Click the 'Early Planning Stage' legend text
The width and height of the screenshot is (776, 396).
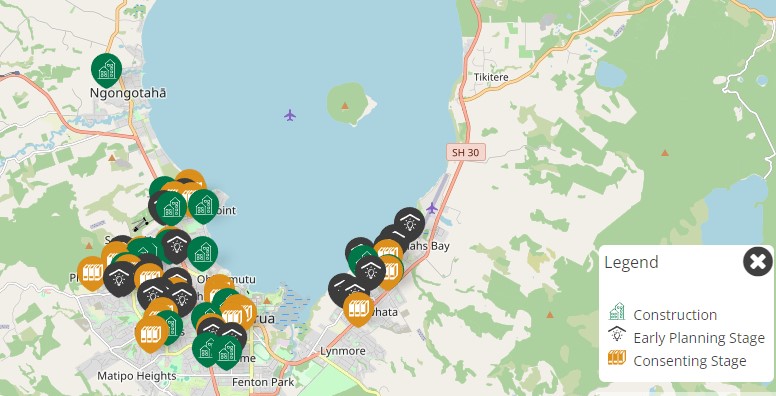click(699, 338)
